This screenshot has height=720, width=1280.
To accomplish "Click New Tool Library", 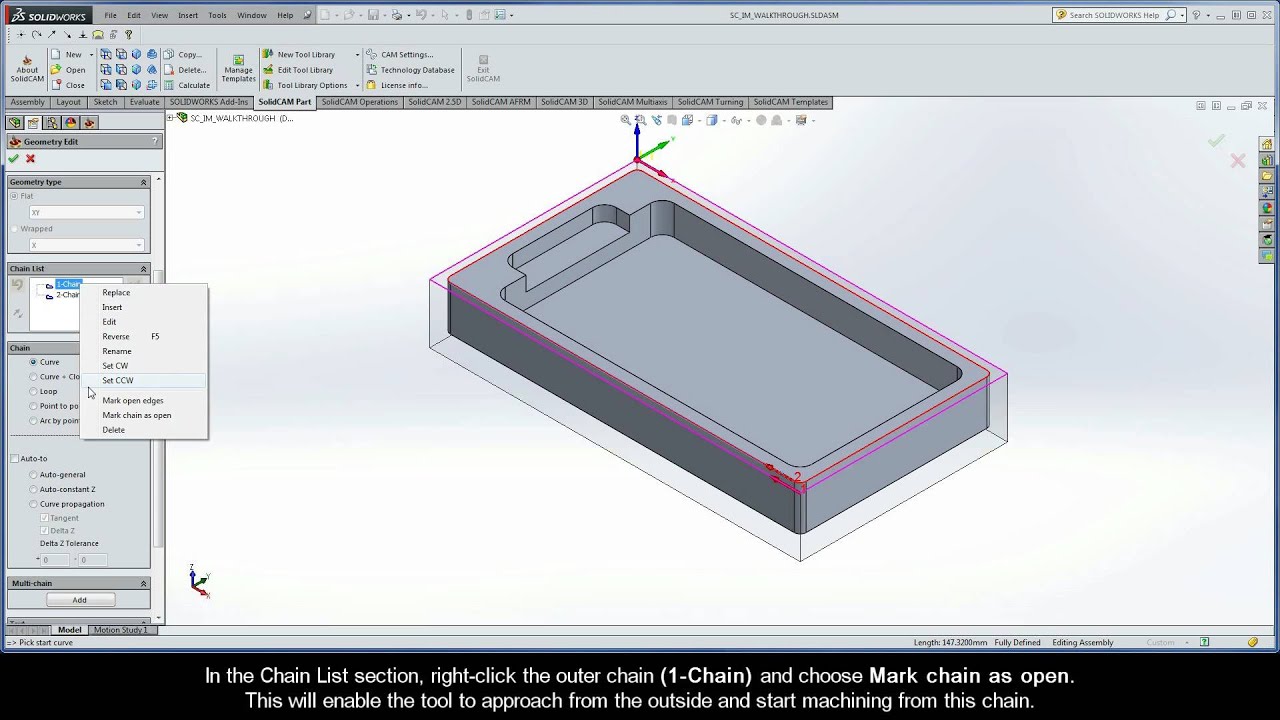I will tap(298, 55).
